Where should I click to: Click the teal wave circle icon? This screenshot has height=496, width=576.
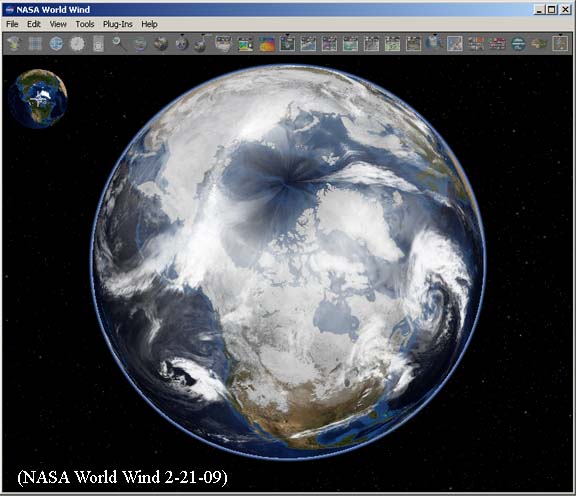[518, 44]
